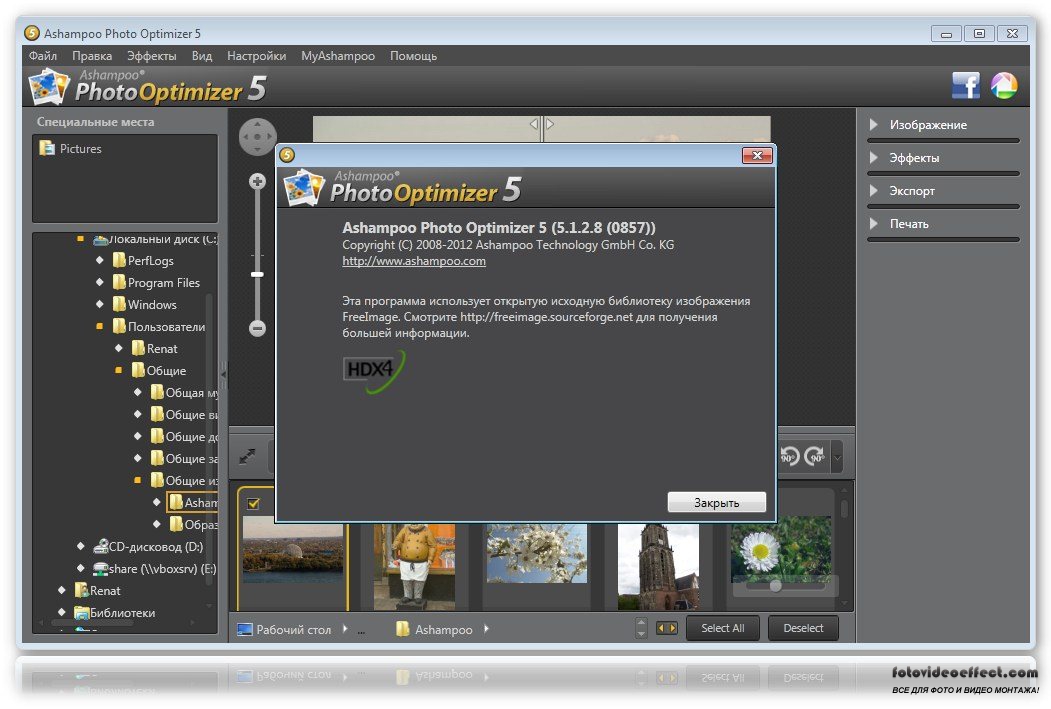Viewport: 1051px width, 709px height.
Task: Toggle the checkbox on the first thumbnail
Action: (x=253, y=503)
